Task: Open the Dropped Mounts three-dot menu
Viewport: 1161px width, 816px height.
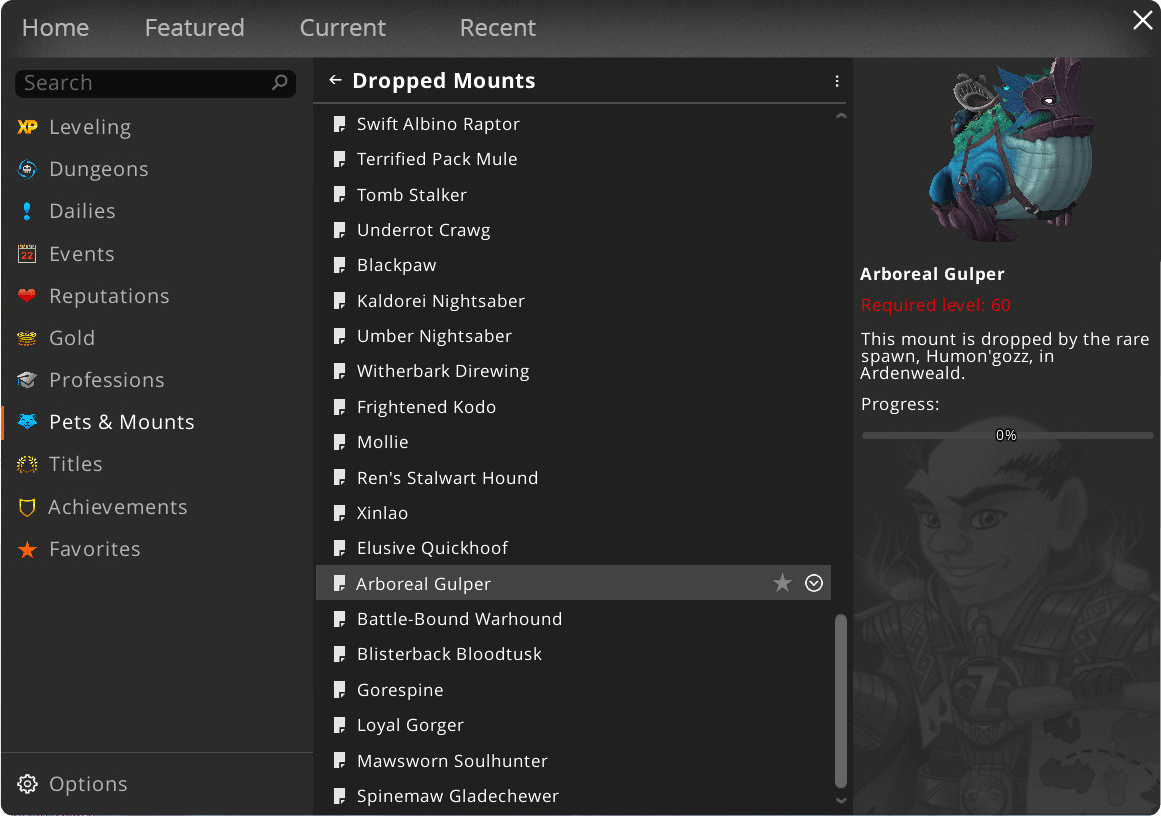Action: pyautogui.click(x=837, y=81)
